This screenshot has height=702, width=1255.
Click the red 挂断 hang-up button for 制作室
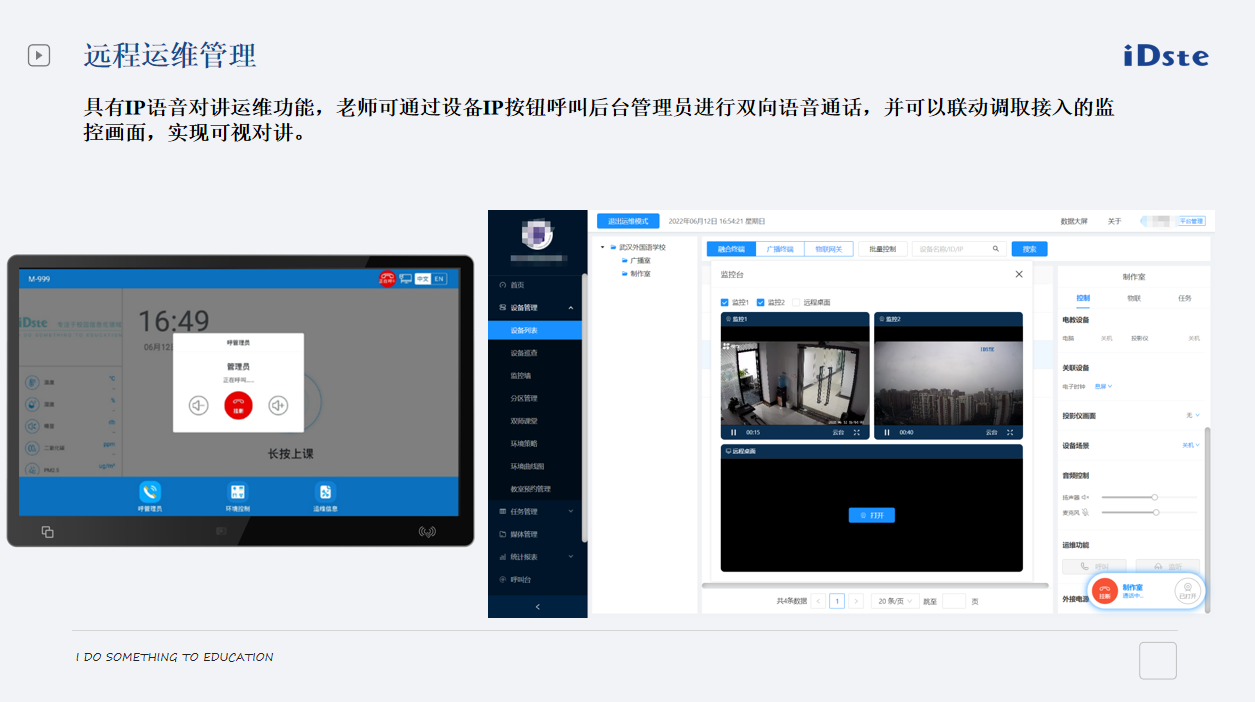(x=1105, y=591)
